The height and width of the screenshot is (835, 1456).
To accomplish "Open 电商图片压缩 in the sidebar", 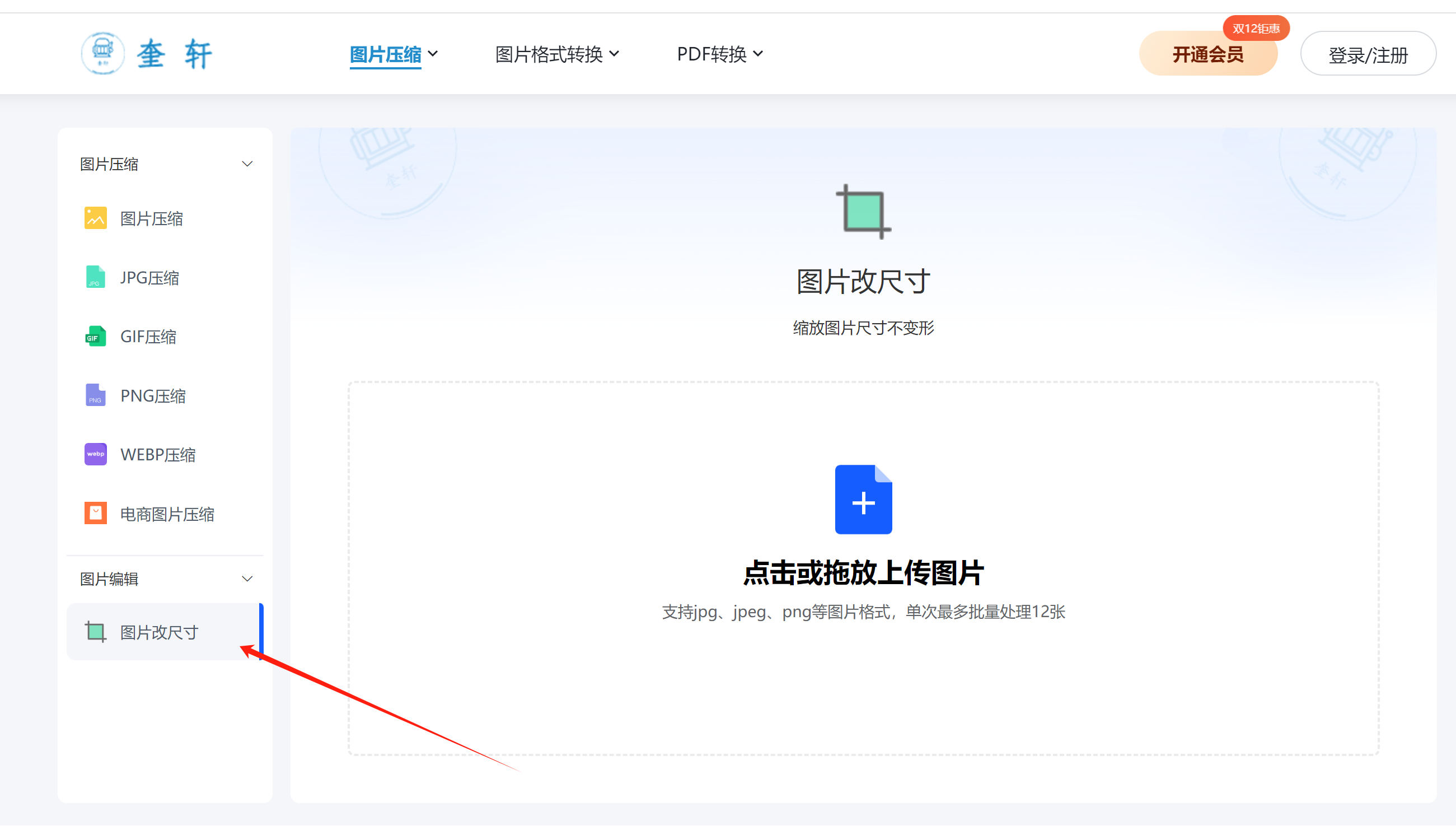I will 165,514.
